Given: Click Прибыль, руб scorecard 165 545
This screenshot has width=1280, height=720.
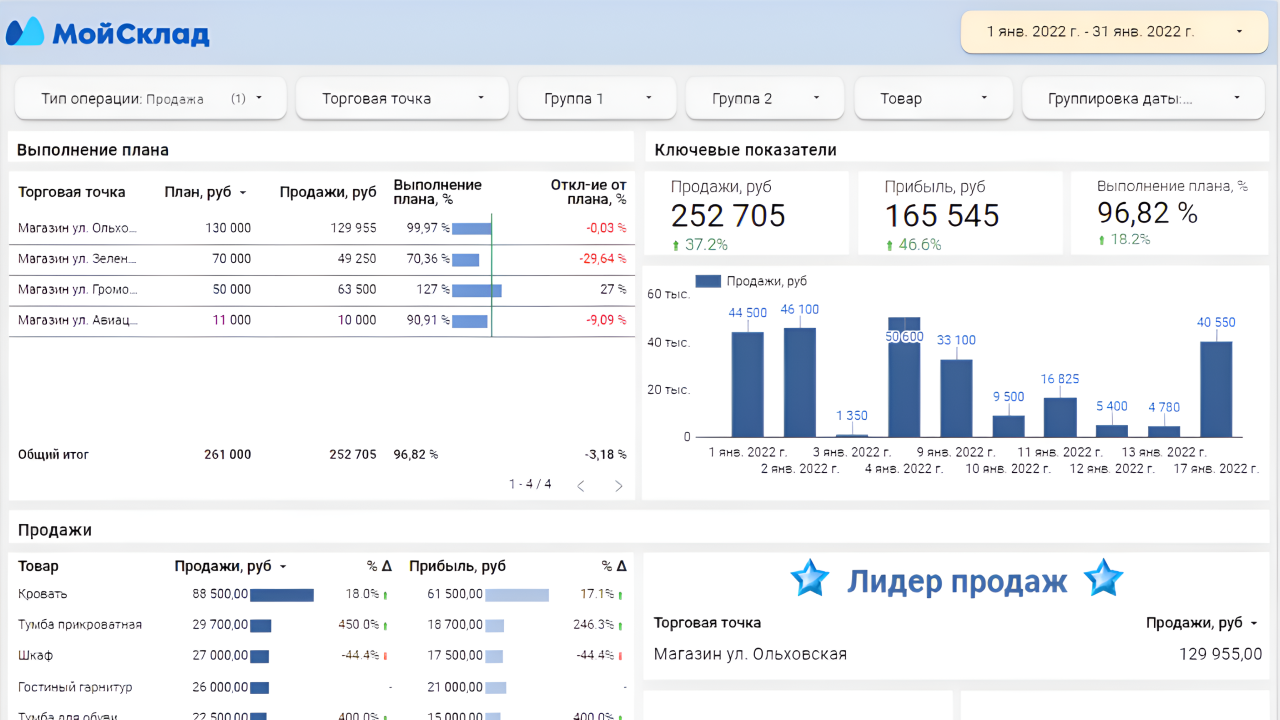Looking at the screenshot, I should coord(960,213).
